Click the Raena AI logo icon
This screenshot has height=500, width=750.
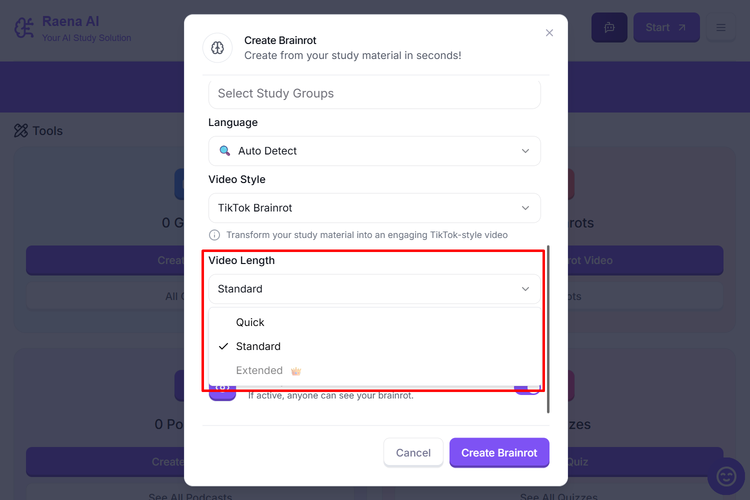pyautogui.click(x=24, y=28)
